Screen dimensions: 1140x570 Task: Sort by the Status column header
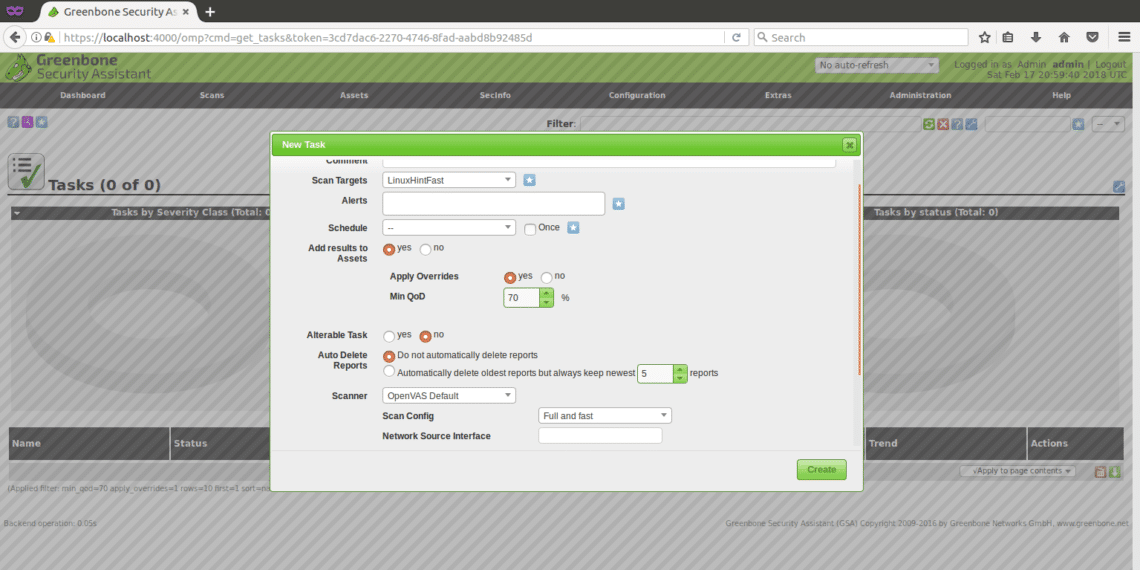(190, 443)
